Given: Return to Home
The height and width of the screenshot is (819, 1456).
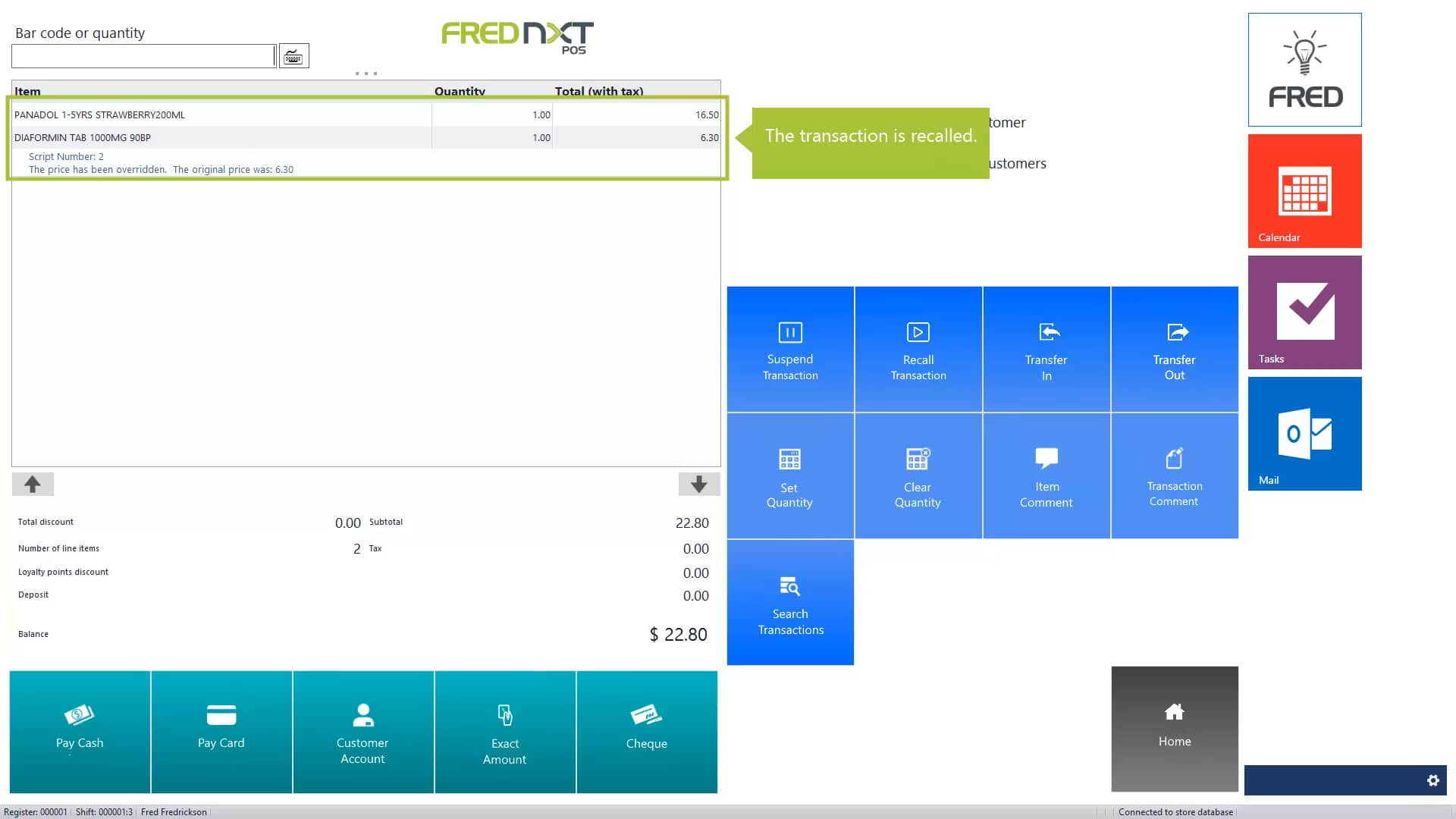Looking at the screenshot, I should pyautogui.click(x=1174, y=728).
